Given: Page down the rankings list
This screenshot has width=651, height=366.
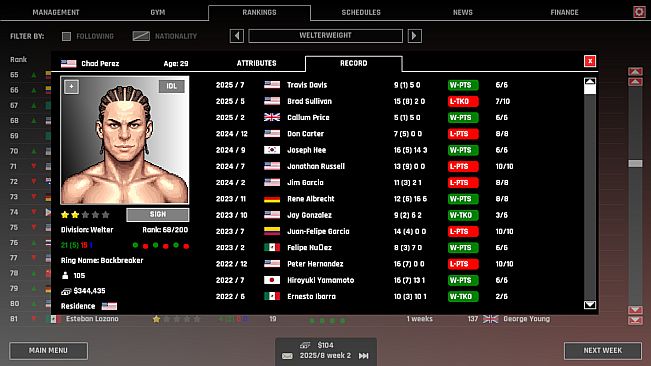Looking at the screenshot, I should coord(635,310).
